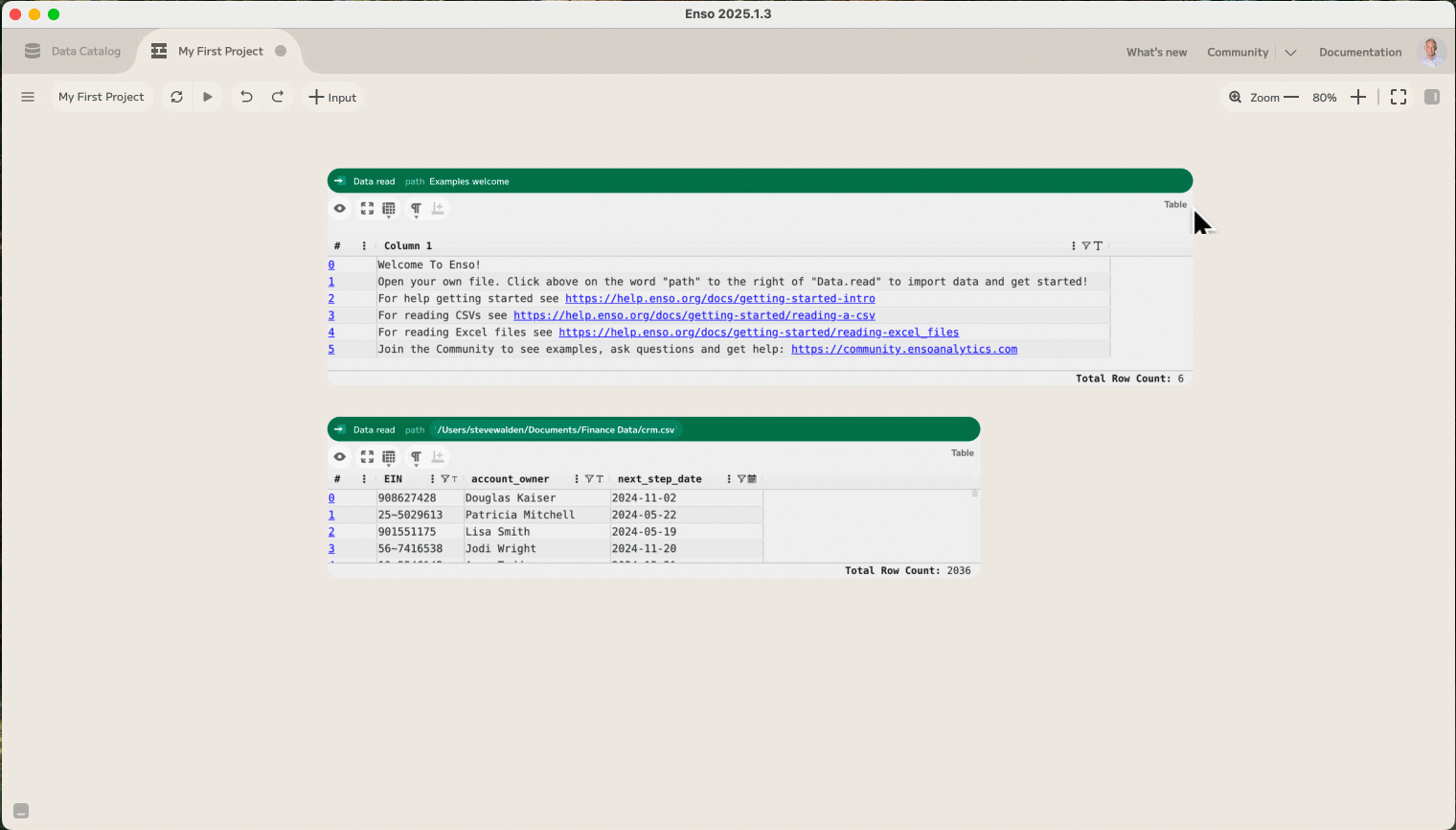Click the filter icon on next_step_date
The height and width of the screenshot is (830, 1456).
pyautogui.click(x=740, y=478)
